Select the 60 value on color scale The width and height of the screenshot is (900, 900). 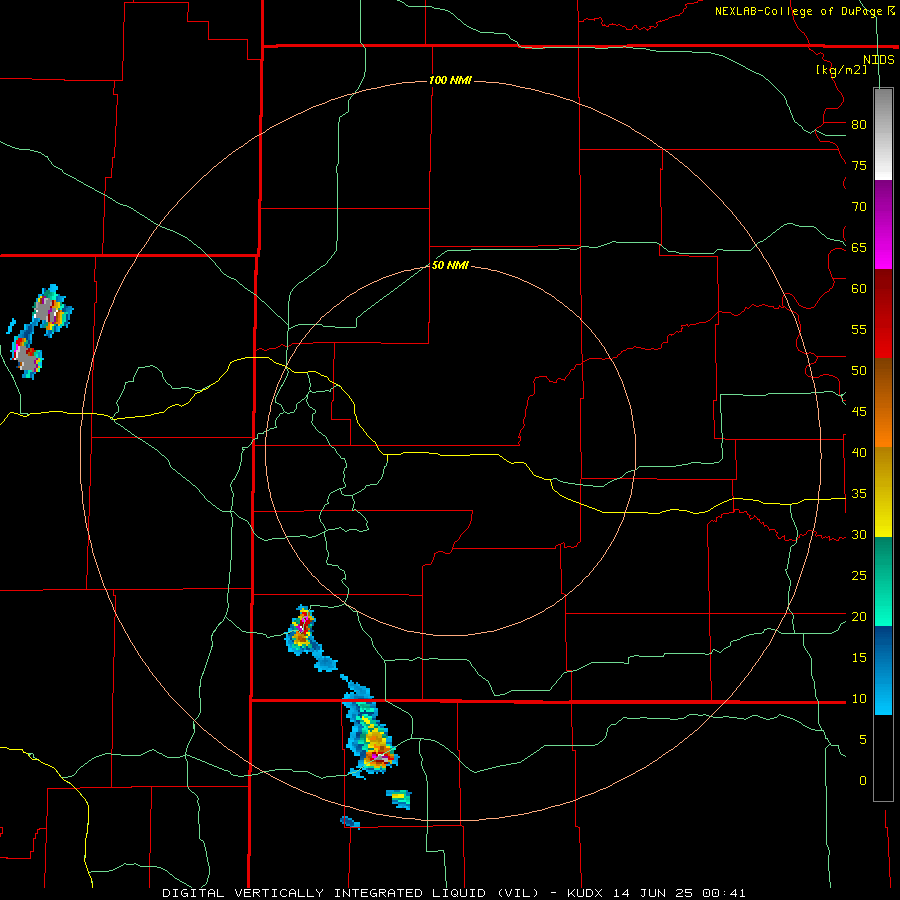[859, 289]
